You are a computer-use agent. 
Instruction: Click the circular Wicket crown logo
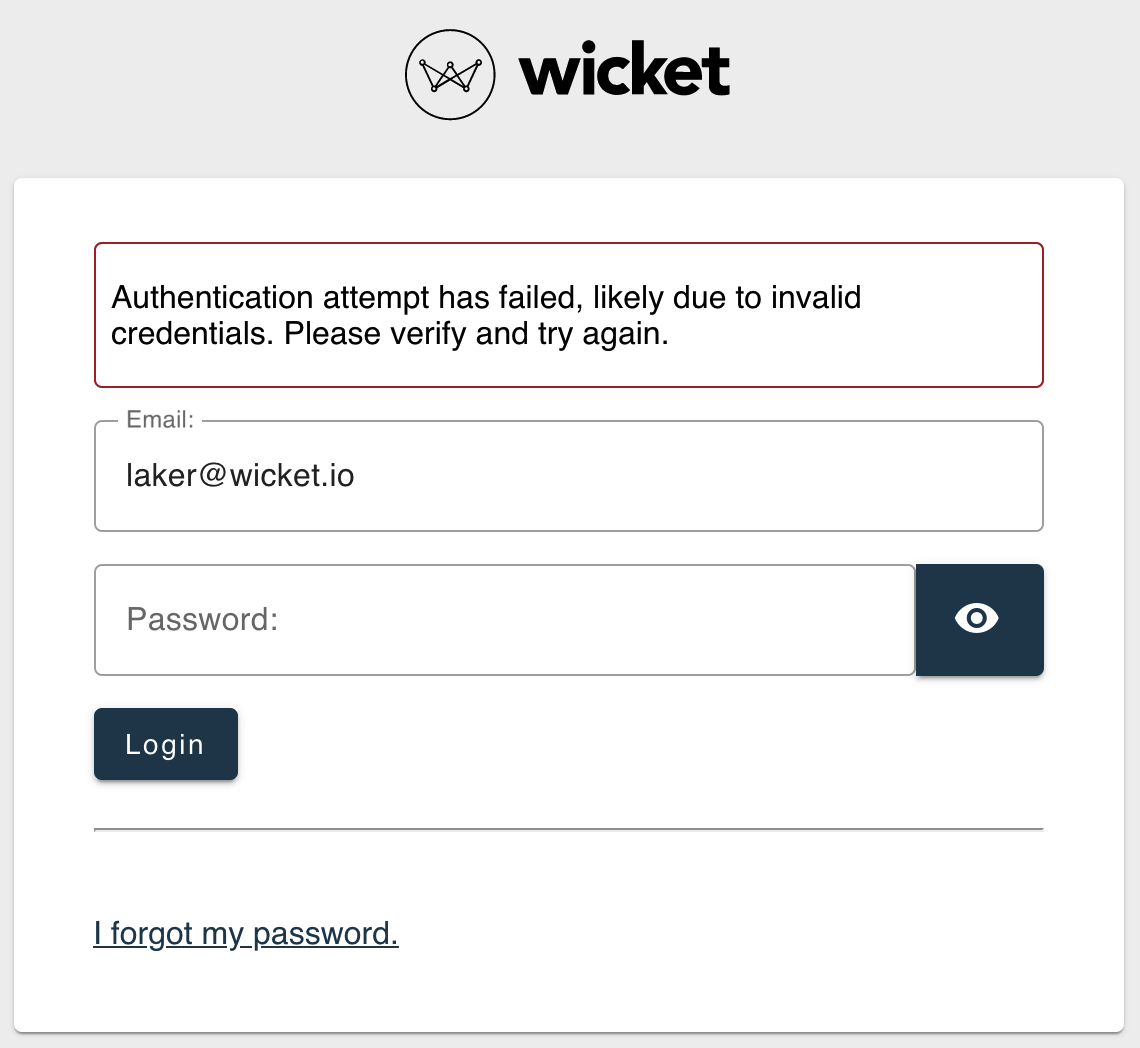pos(450,74)
